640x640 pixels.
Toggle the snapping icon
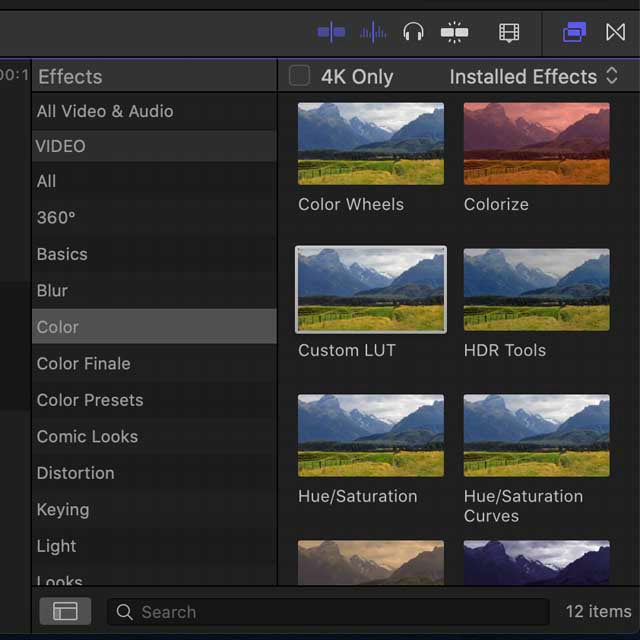click(454, 33)
